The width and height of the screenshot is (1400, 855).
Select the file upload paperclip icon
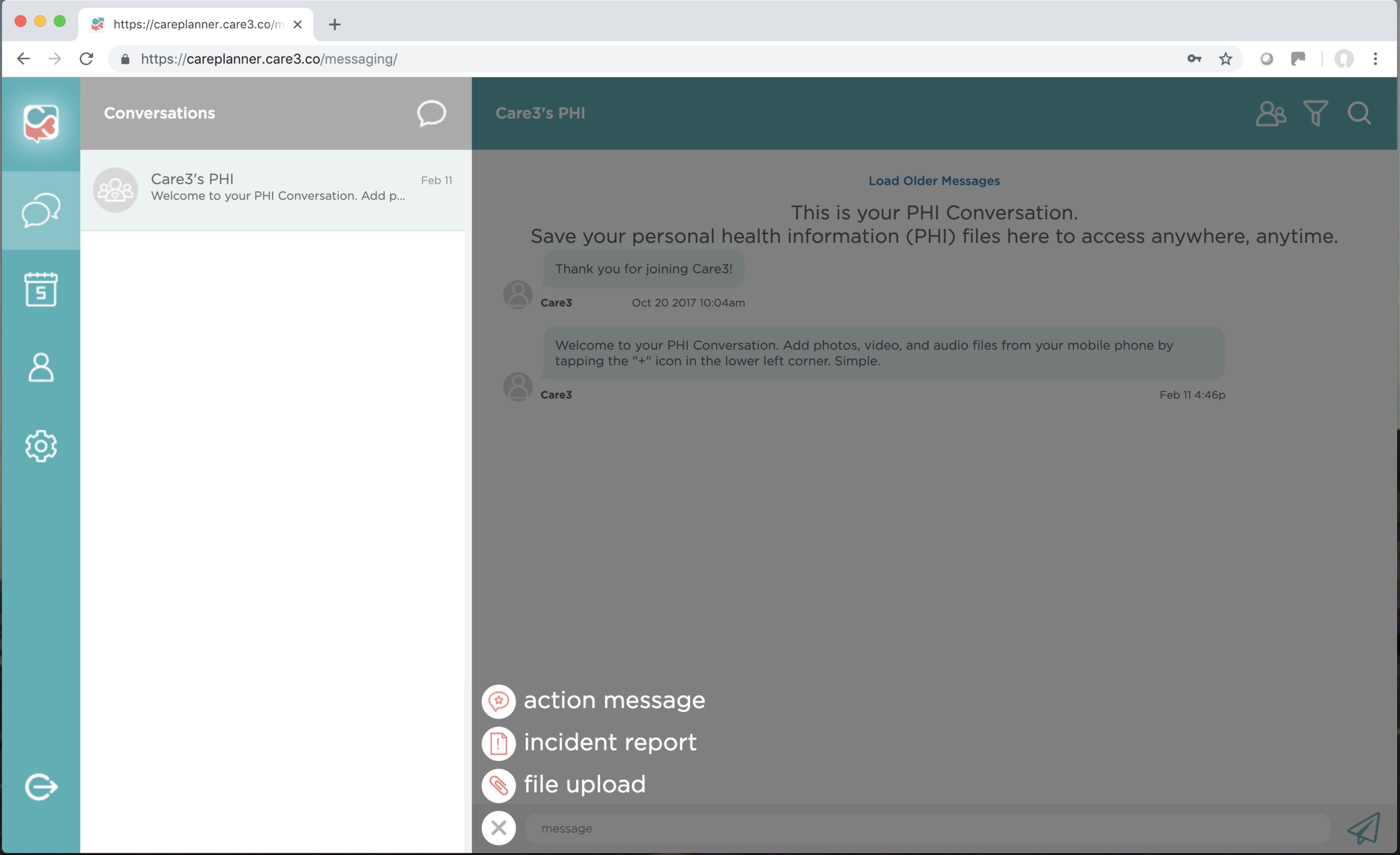point(498,786)
